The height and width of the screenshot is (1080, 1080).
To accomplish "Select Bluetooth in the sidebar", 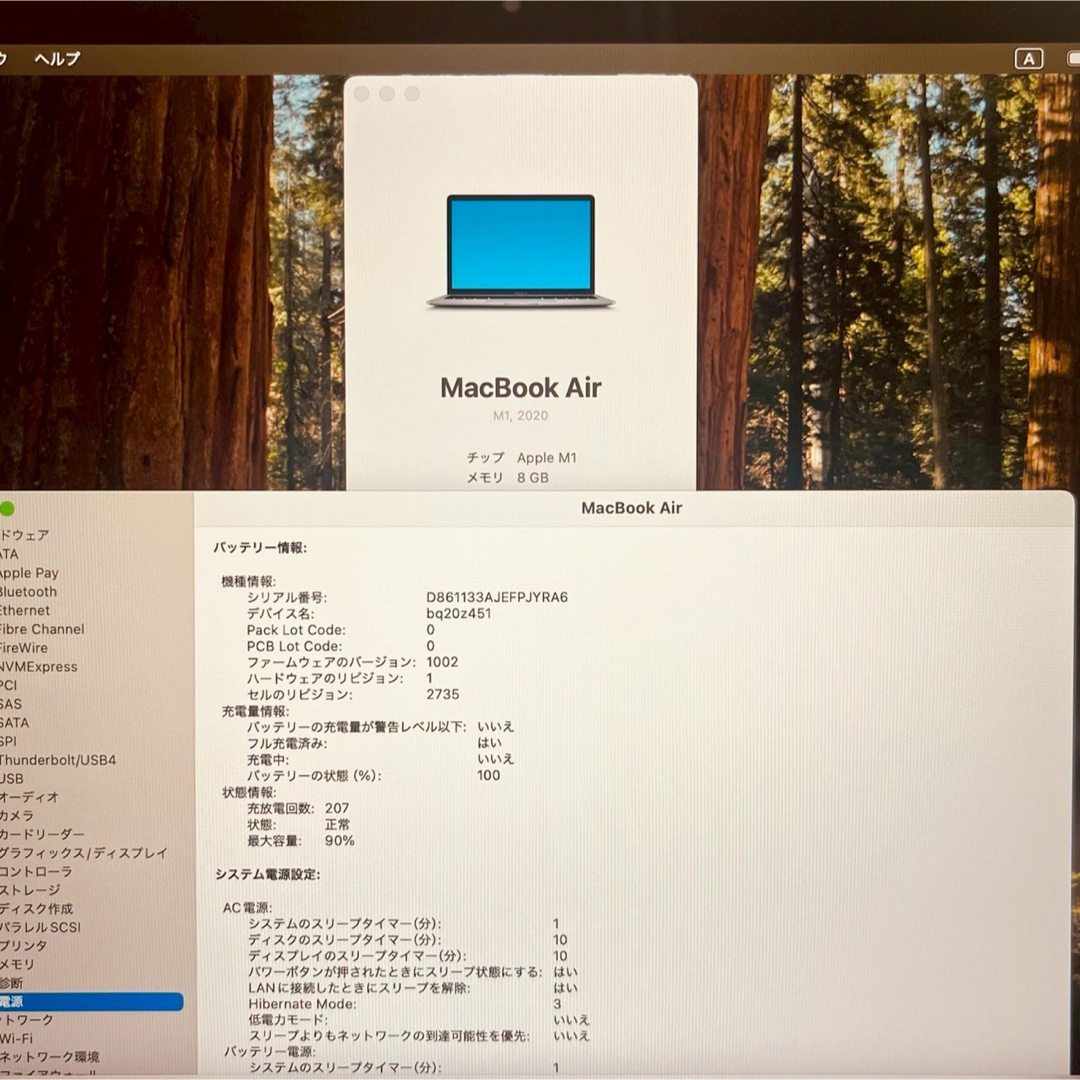I will 28,592.
